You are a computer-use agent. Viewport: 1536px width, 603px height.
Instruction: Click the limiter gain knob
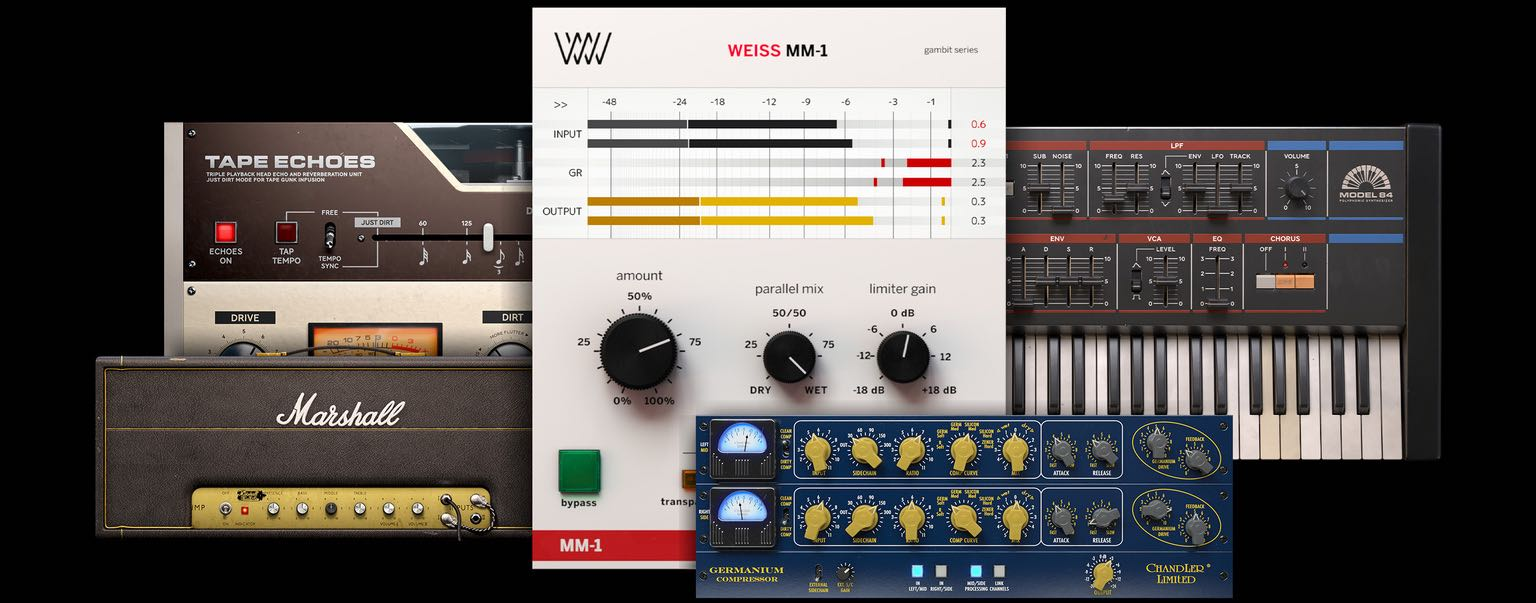point(904,356)
